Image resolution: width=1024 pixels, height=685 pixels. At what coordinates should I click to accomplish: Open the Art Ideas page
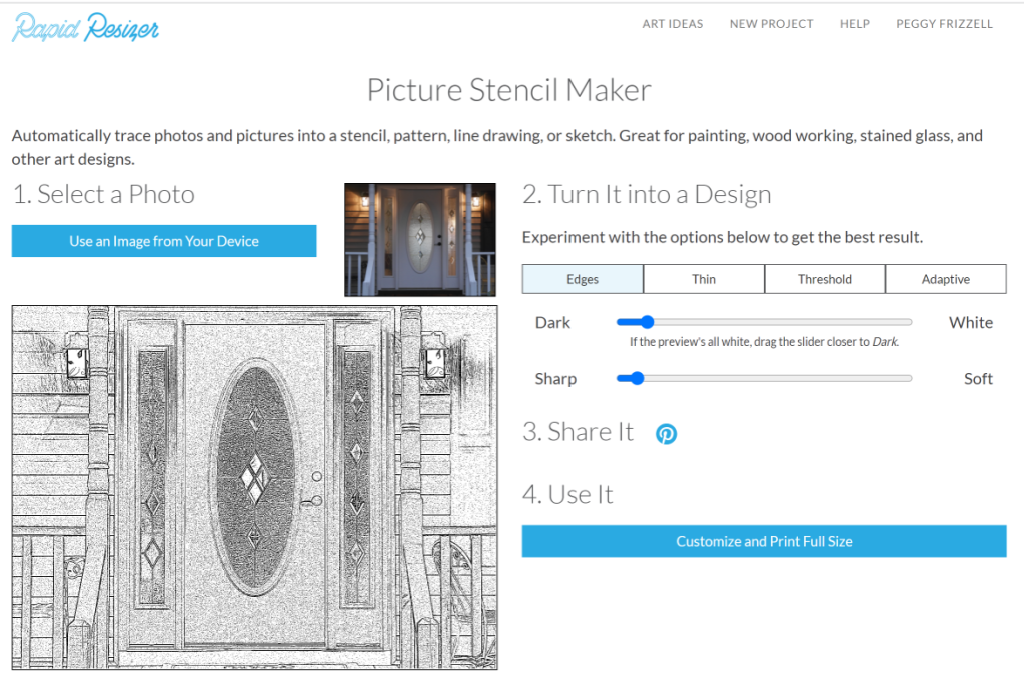673,24
